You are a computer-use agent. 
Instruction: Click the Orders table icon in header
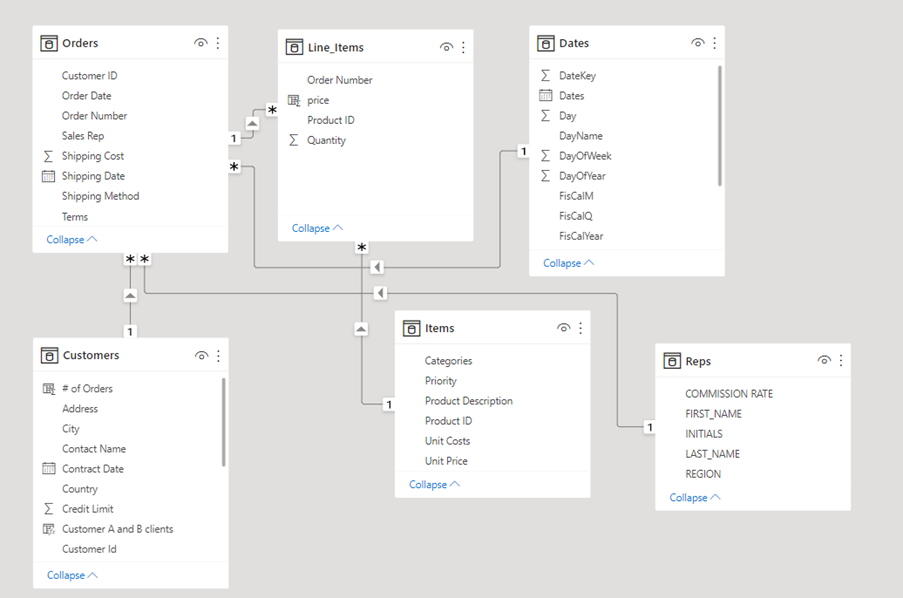[x=49, y=43]
